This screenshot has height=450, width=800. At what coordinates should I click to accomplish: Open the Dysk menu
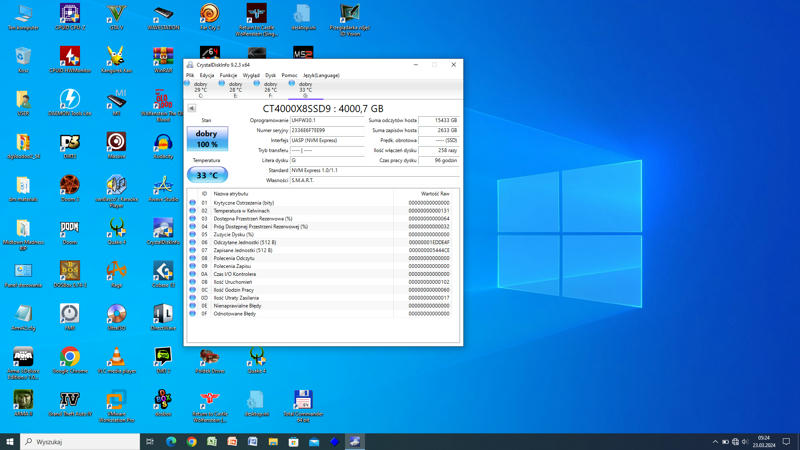pyautogui.click(x=270, y=76)
